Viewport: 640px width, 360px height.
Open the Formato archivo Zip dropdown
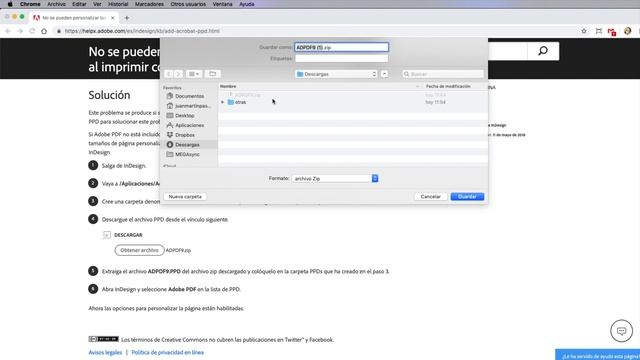(x=335, y=178)
